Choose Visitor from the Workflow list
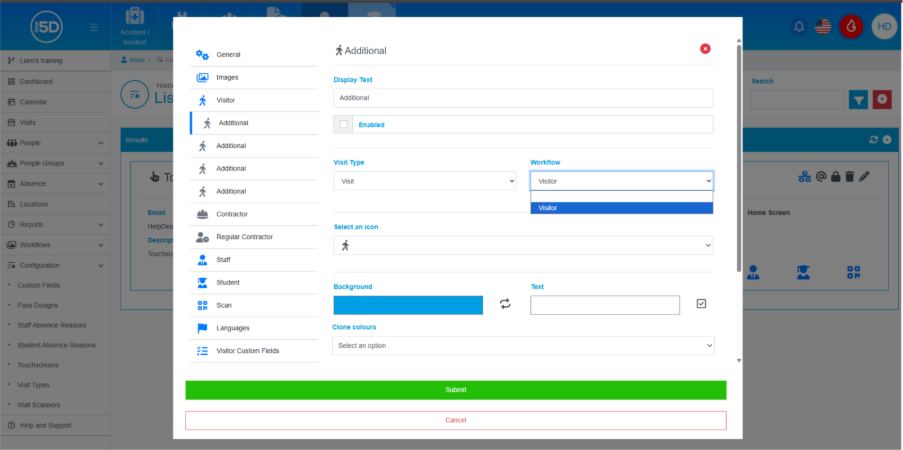903x450 pixels. pyautogui.click(x=621, y=208)
